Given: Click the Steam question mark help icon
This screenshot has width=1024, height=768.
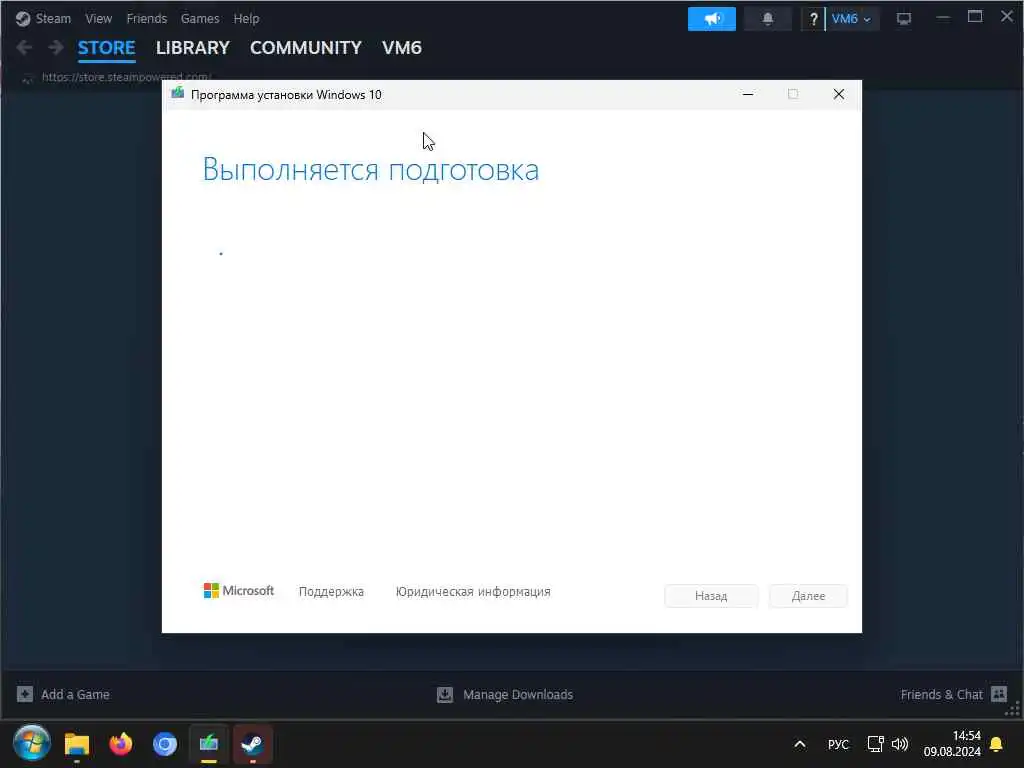Looking at the screenshot, I should point(813,19).
